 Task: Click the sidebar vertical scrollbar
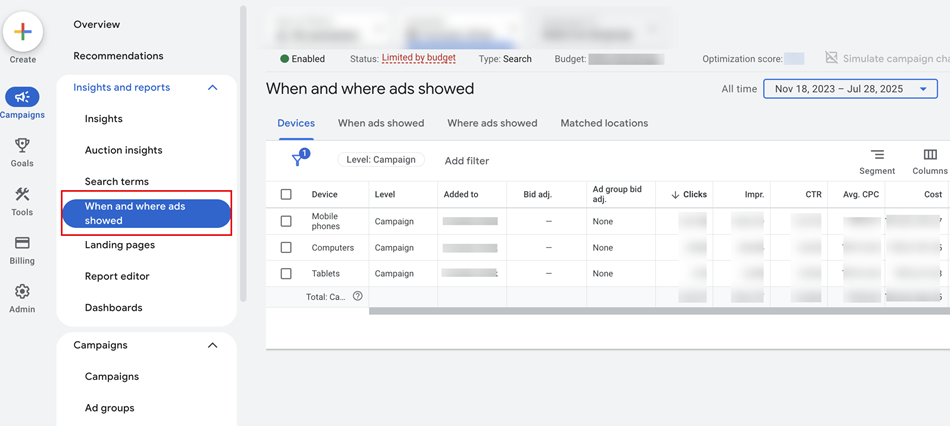coord(243,153)
